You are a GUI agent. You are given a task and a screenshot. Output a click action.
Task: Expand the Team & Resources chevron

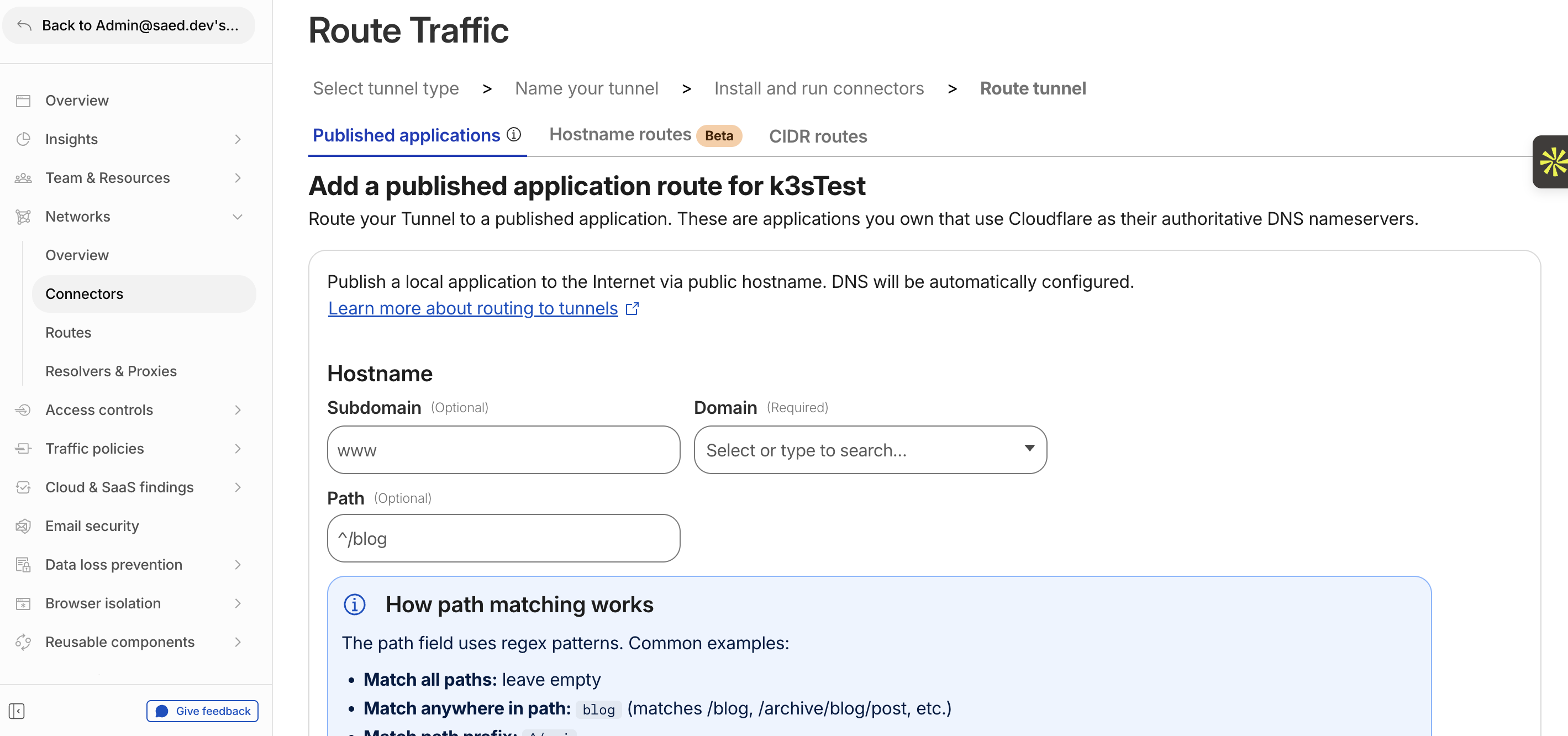tap(238, 178)
